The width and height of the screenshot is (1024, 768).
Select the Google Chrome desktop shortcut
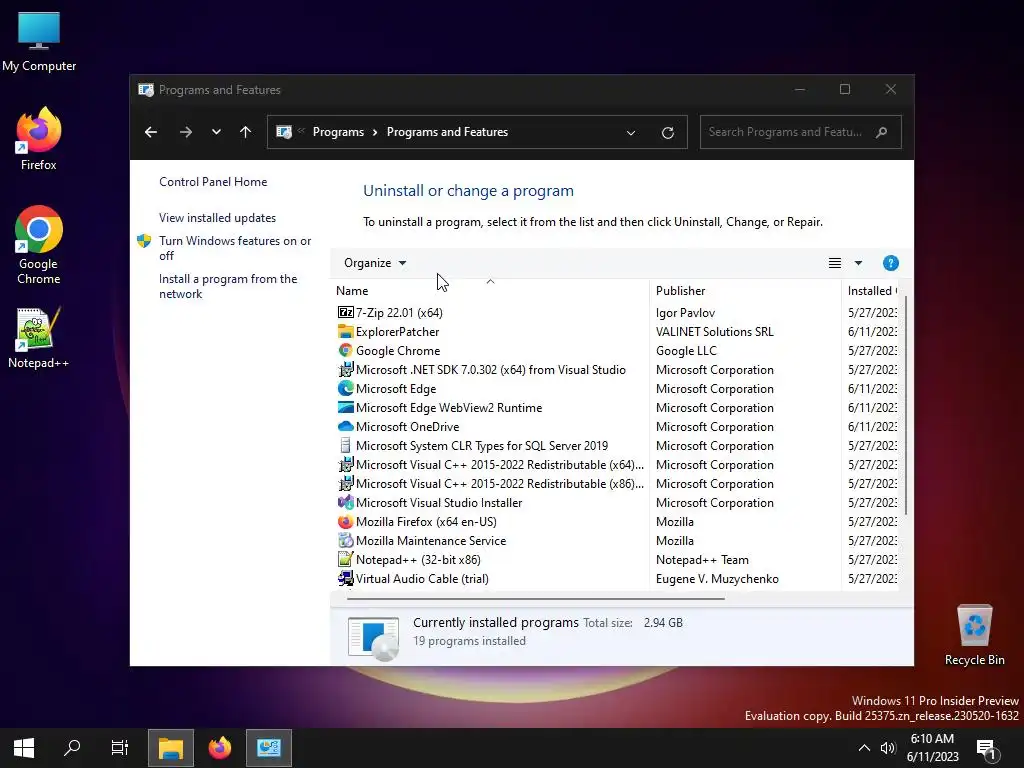point(39,245)
